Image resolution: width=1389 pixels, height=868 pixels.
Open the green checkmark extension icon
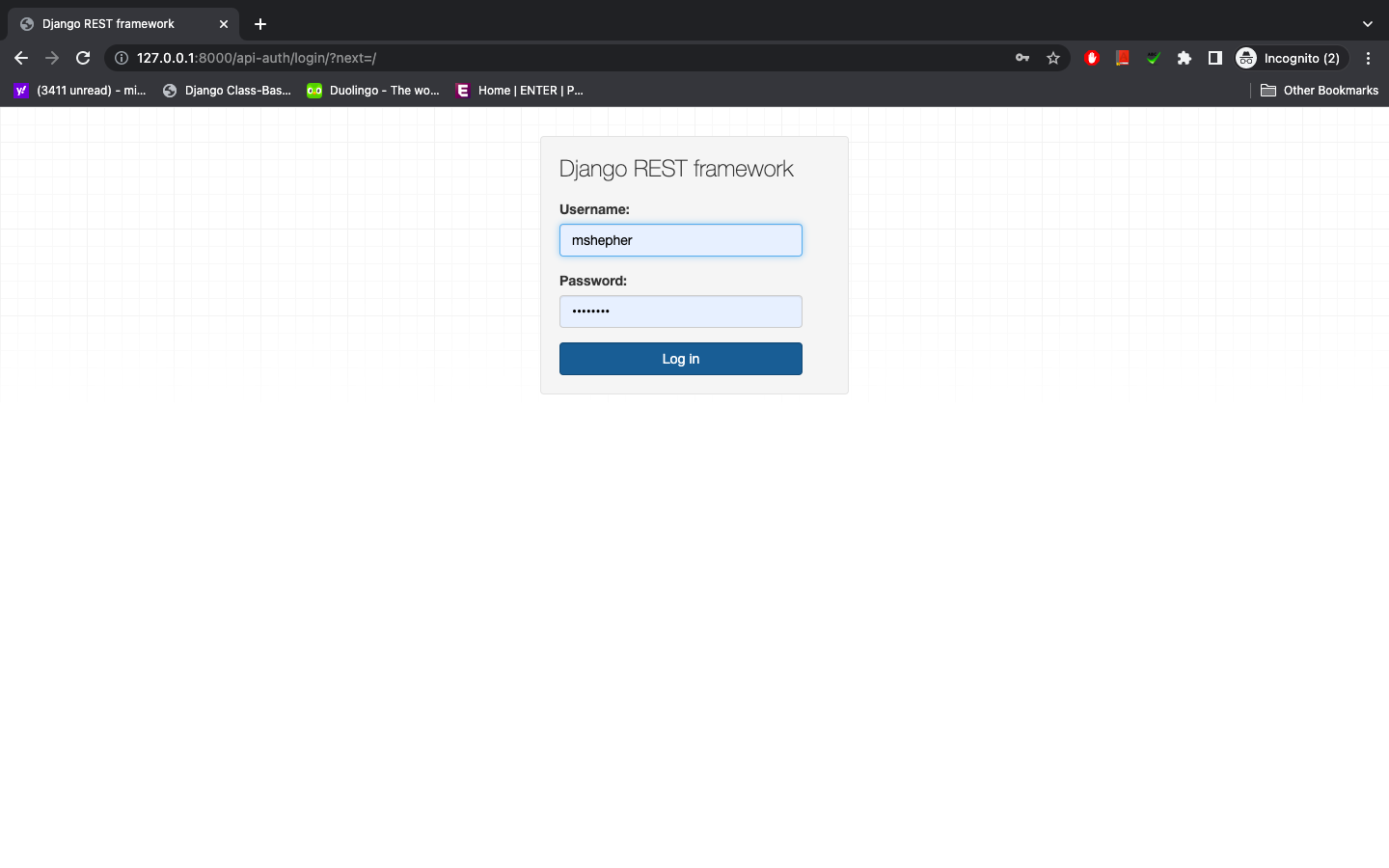[x=1154, y=58]
